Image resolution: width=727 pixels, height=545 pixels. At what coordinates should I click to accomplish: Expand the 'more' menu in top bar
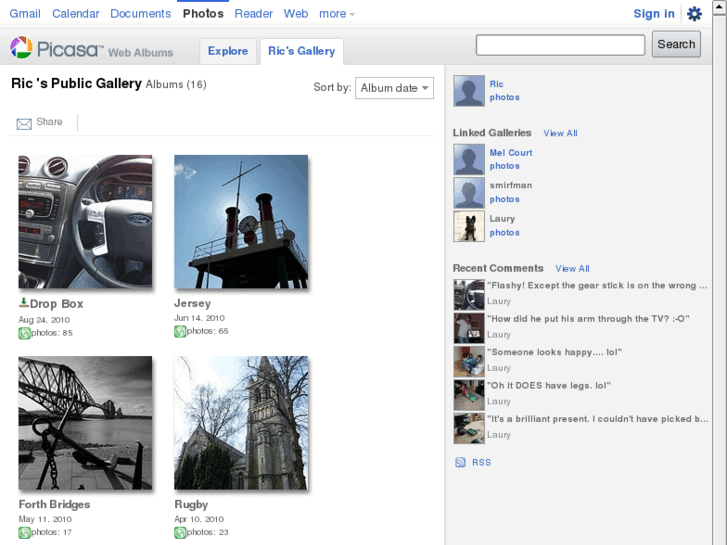(337, 14)
